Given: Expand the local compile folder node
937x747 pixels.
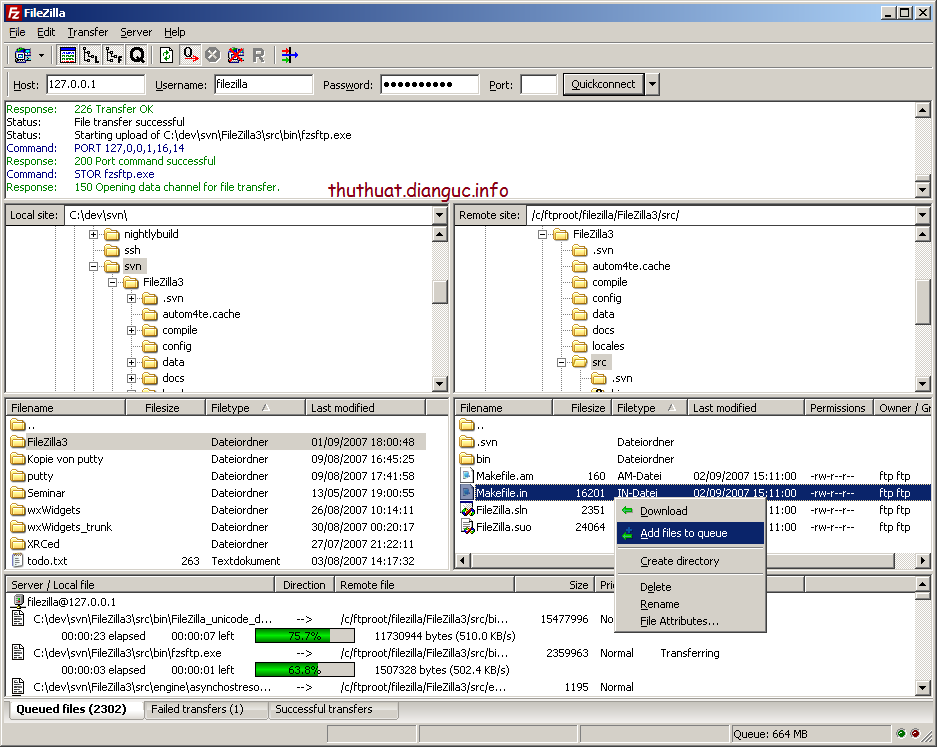Looking at the screenshot, I should (x=131, y=330).
